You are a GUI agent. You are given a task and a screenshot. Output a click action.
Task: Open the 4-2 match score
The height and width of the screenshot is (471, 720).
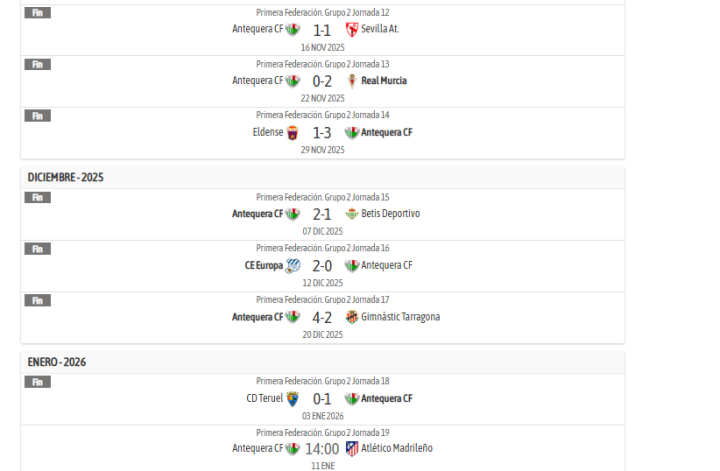click(322, 317)
